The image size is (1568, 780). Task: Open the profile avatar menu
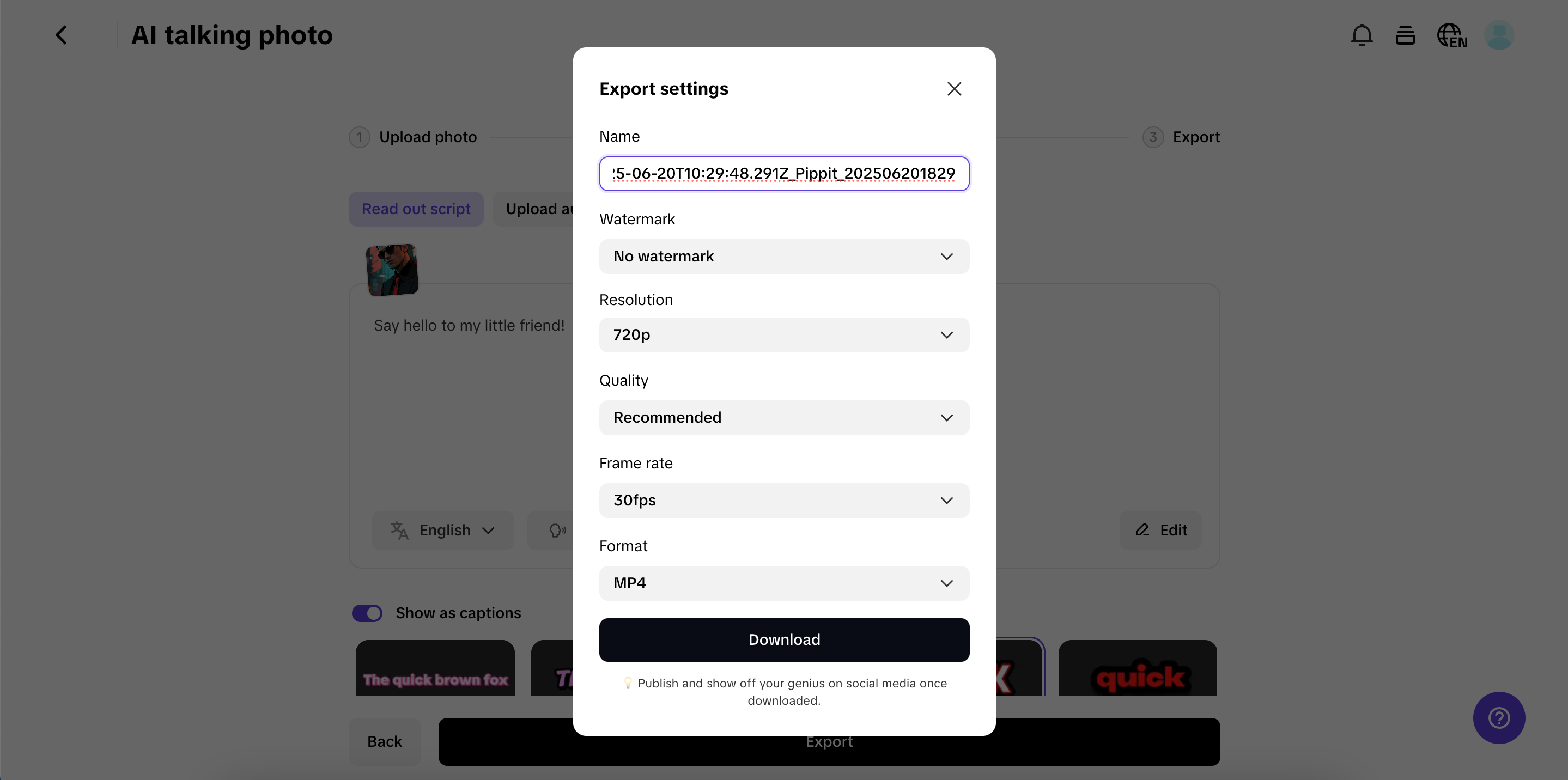(x=1499, y=35)
